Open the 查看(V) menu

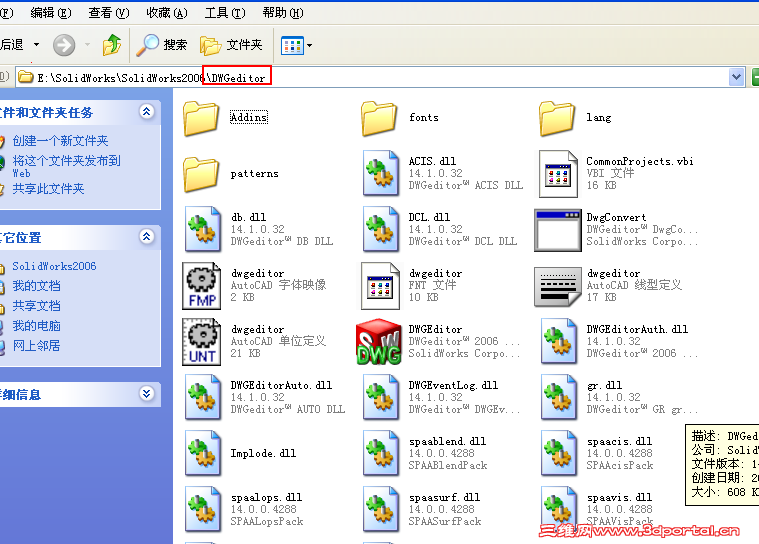click(x=109, y=13)
